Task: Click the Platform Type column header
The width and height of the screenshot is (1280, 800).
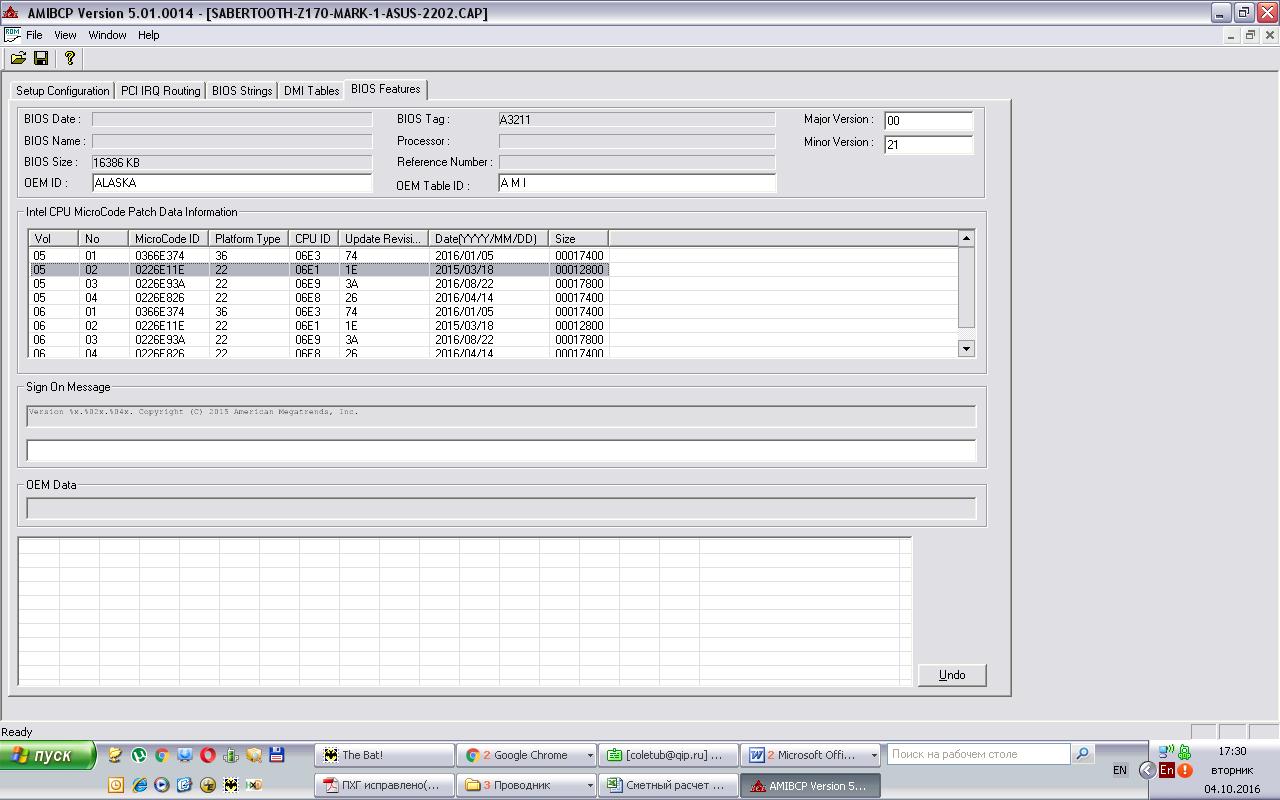Action: (248, 239)
